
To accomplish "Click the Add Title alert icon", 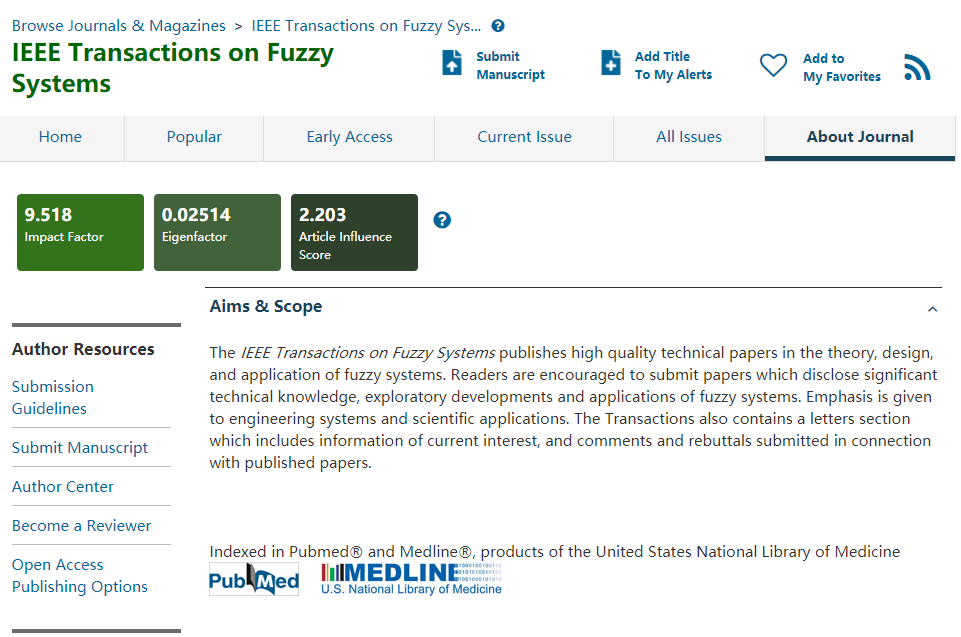I will (x=610, y=63).
